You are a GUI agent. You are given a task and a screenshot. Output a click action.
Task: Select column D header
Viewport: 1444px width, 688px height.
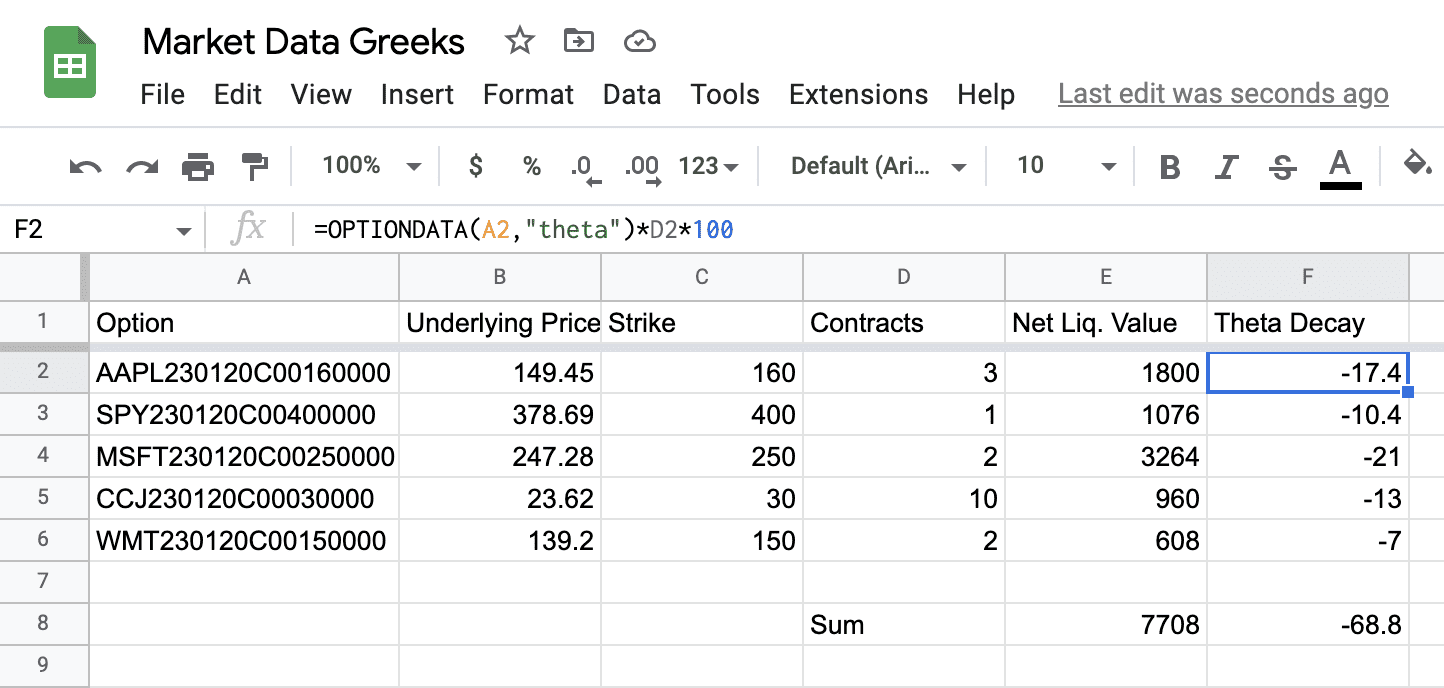point(904,277)
